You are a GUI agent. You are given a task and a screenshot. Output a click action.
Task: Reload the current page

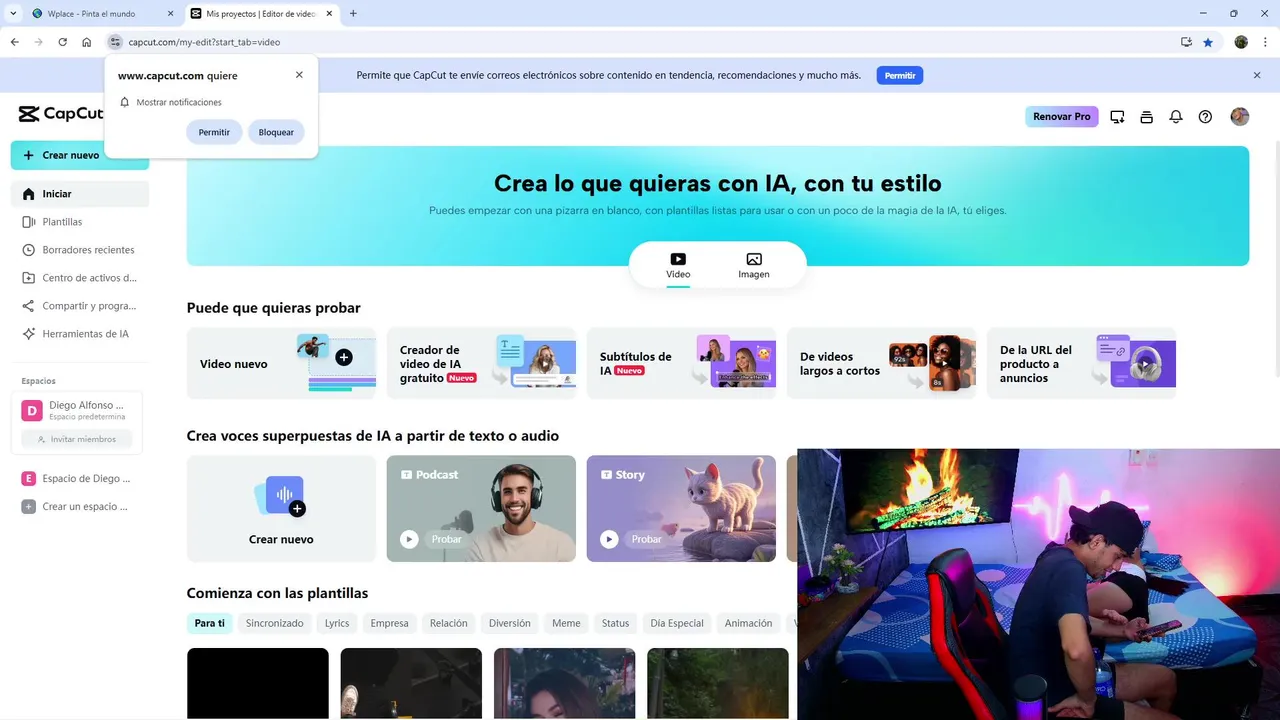click(x=62, y=42)
